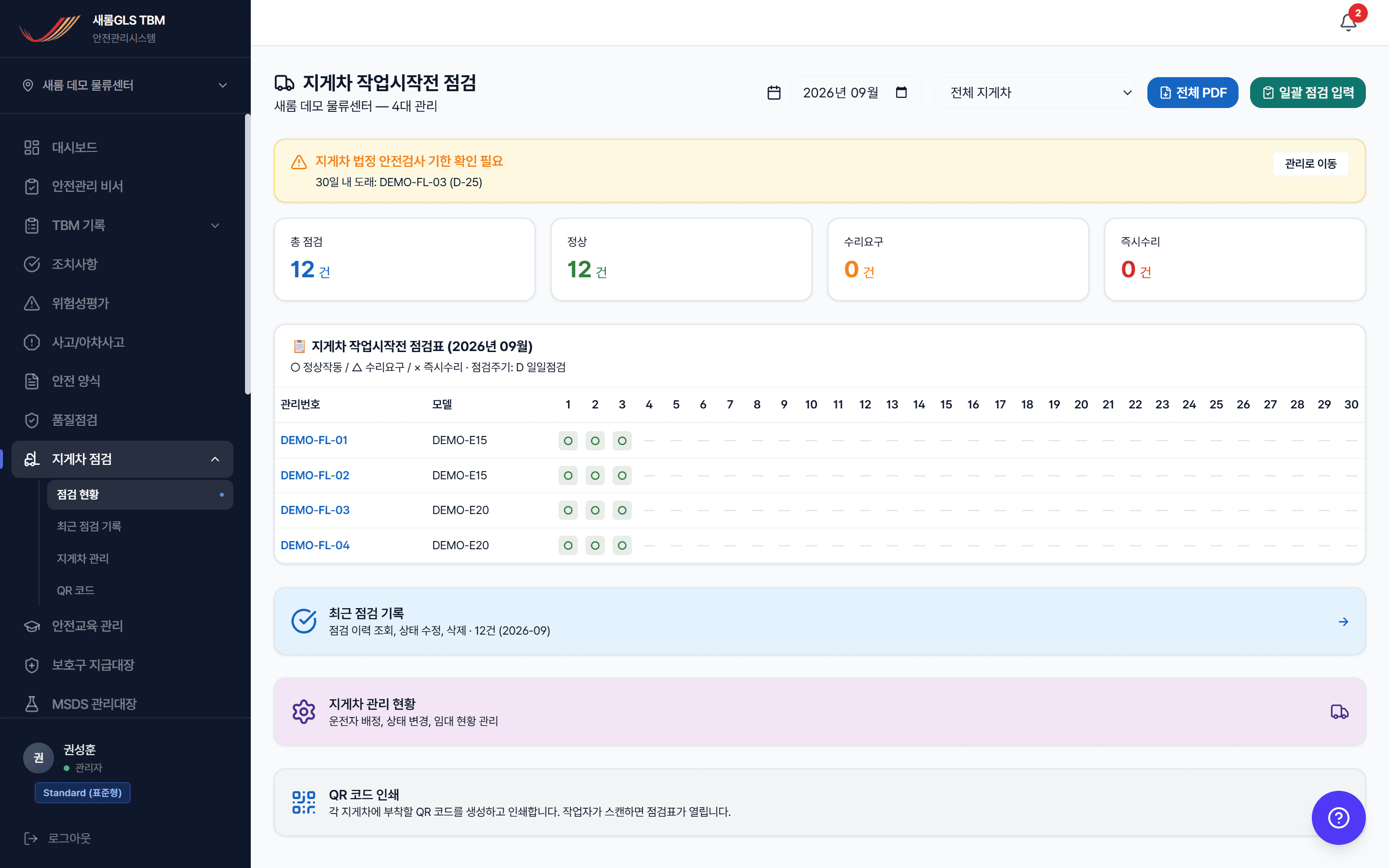Image resolution: width=1389 pixels, height=868 pixels.
Task: Click the gear icon in 지게차 관리 현황 card
Action: point(304,711)
